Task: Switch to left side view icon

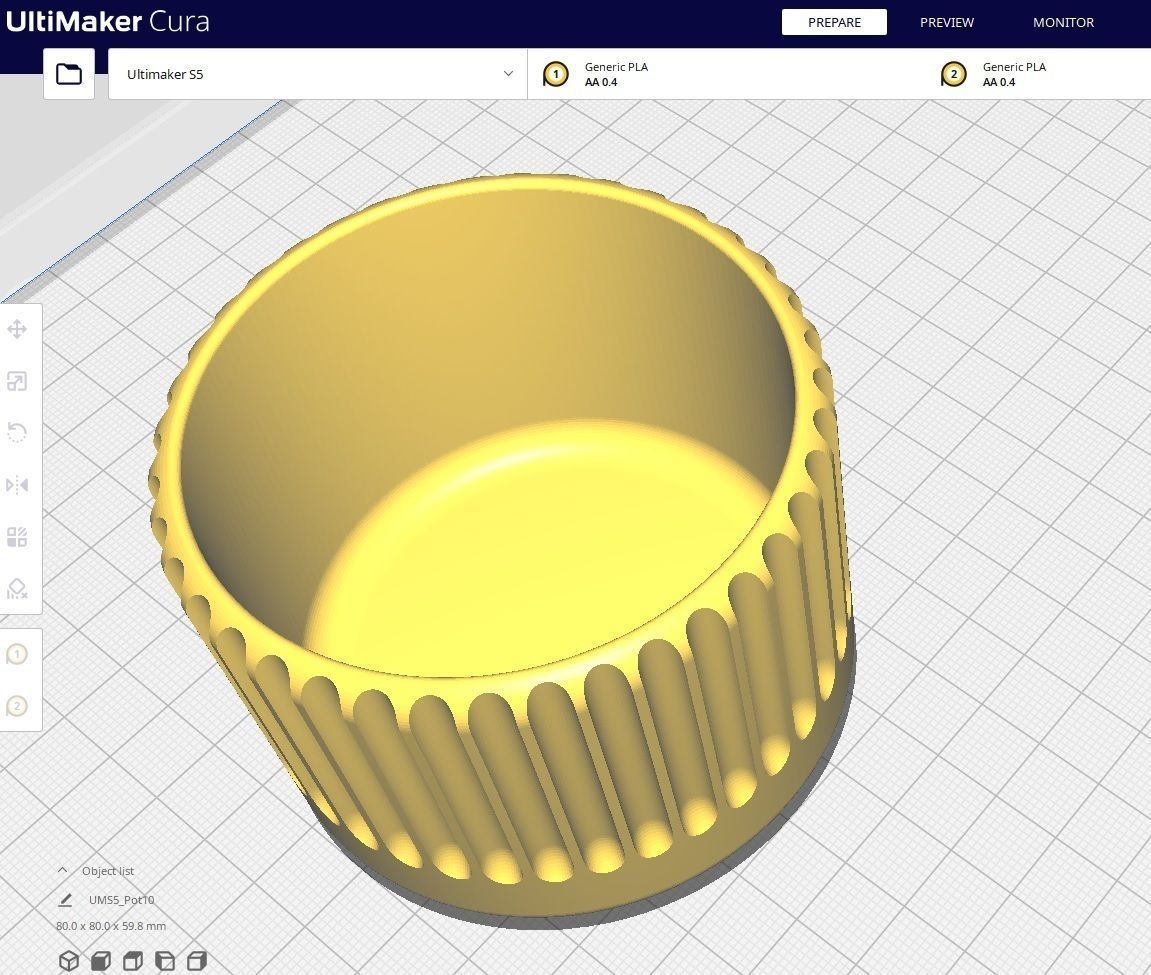Action: coord(165,960)
